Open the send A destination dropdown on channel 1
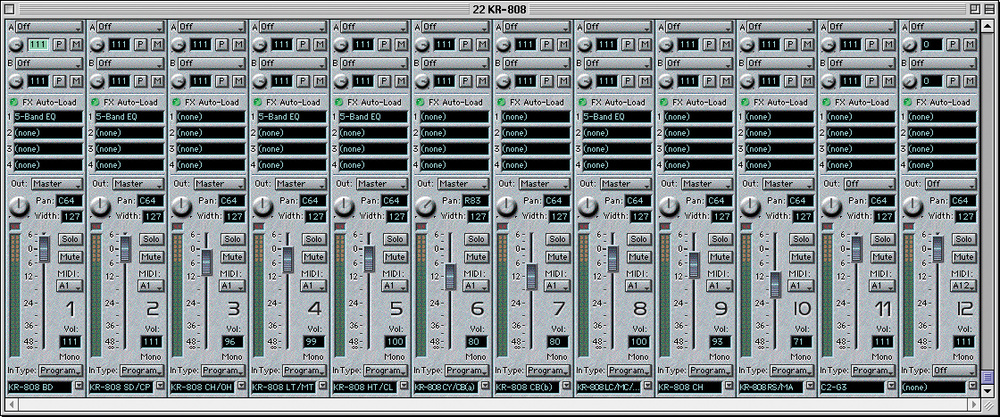This screenshot has width=1000, height=417. pyautogui.click(x=49, y=27)
